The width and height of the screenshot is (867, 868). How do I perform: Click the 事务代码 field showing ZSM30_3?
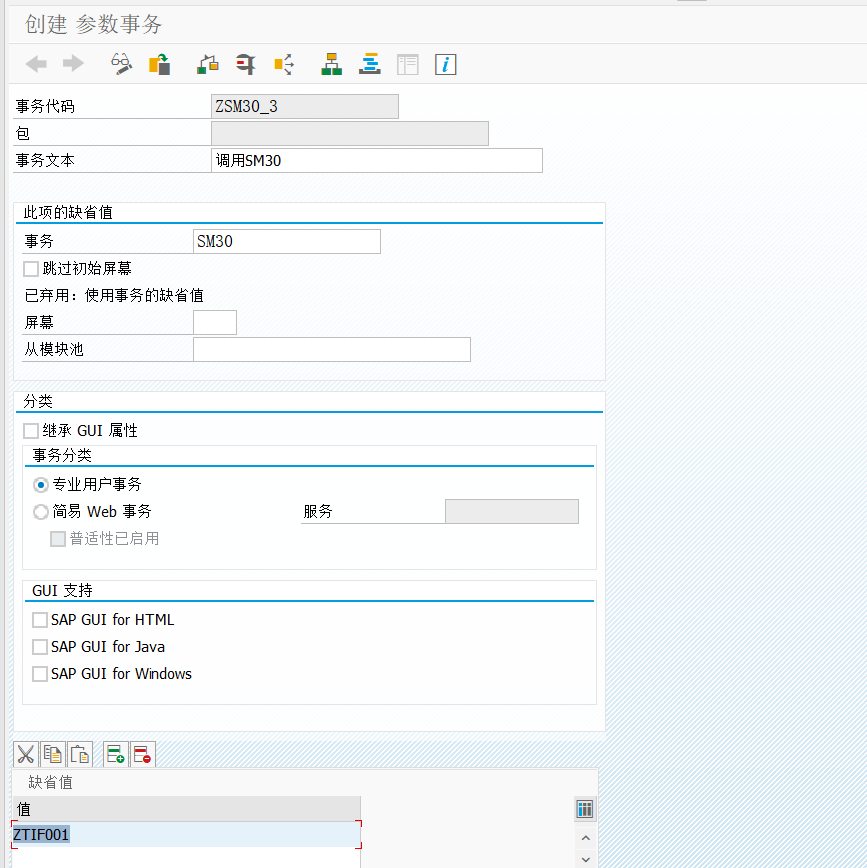tap(305, 106)
